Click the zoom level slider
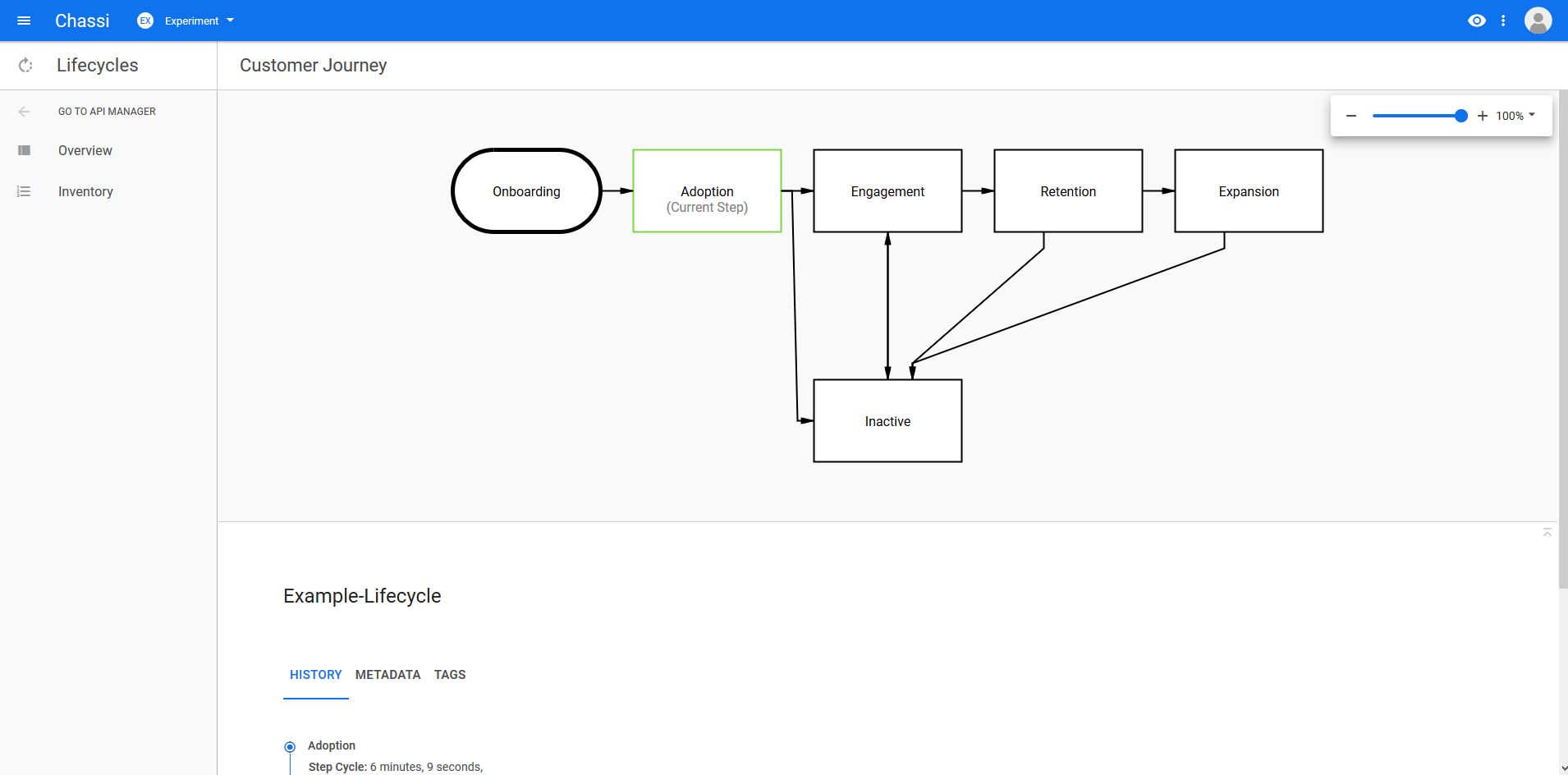The width and height of the screenshot is (1568, 775). tap(1419, 116)
